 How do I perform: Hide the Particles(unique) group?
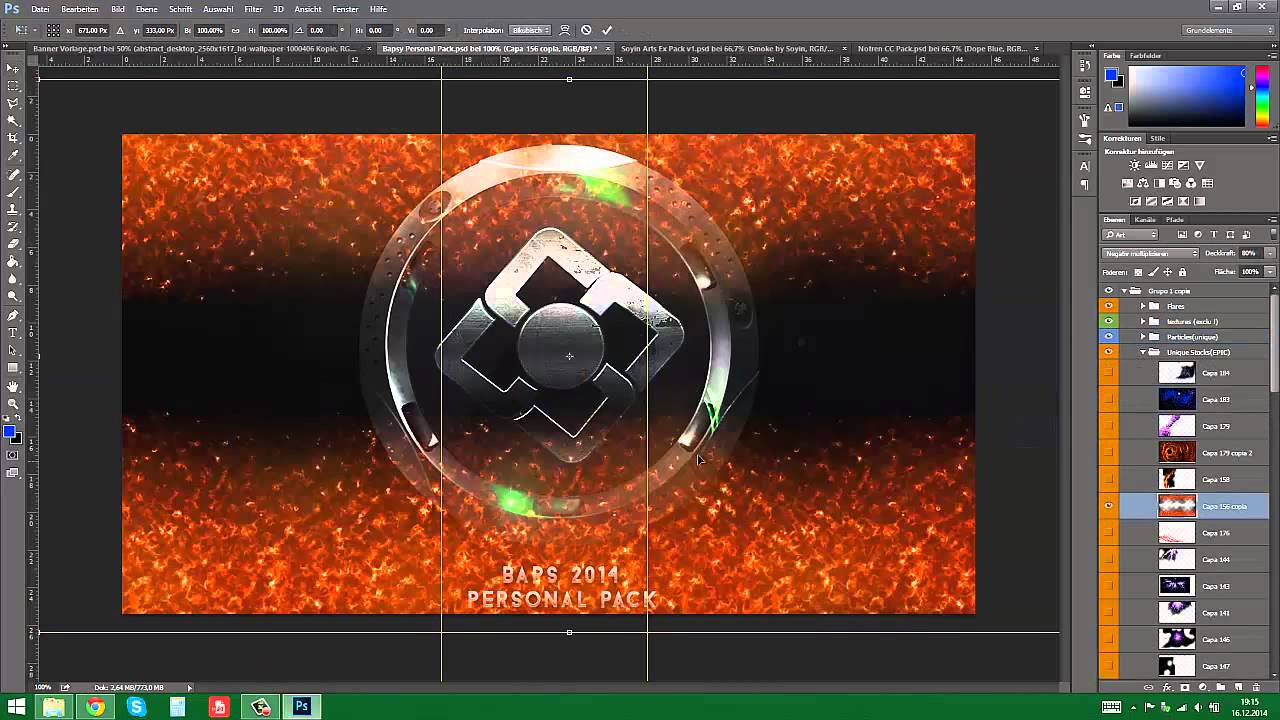1108,337
